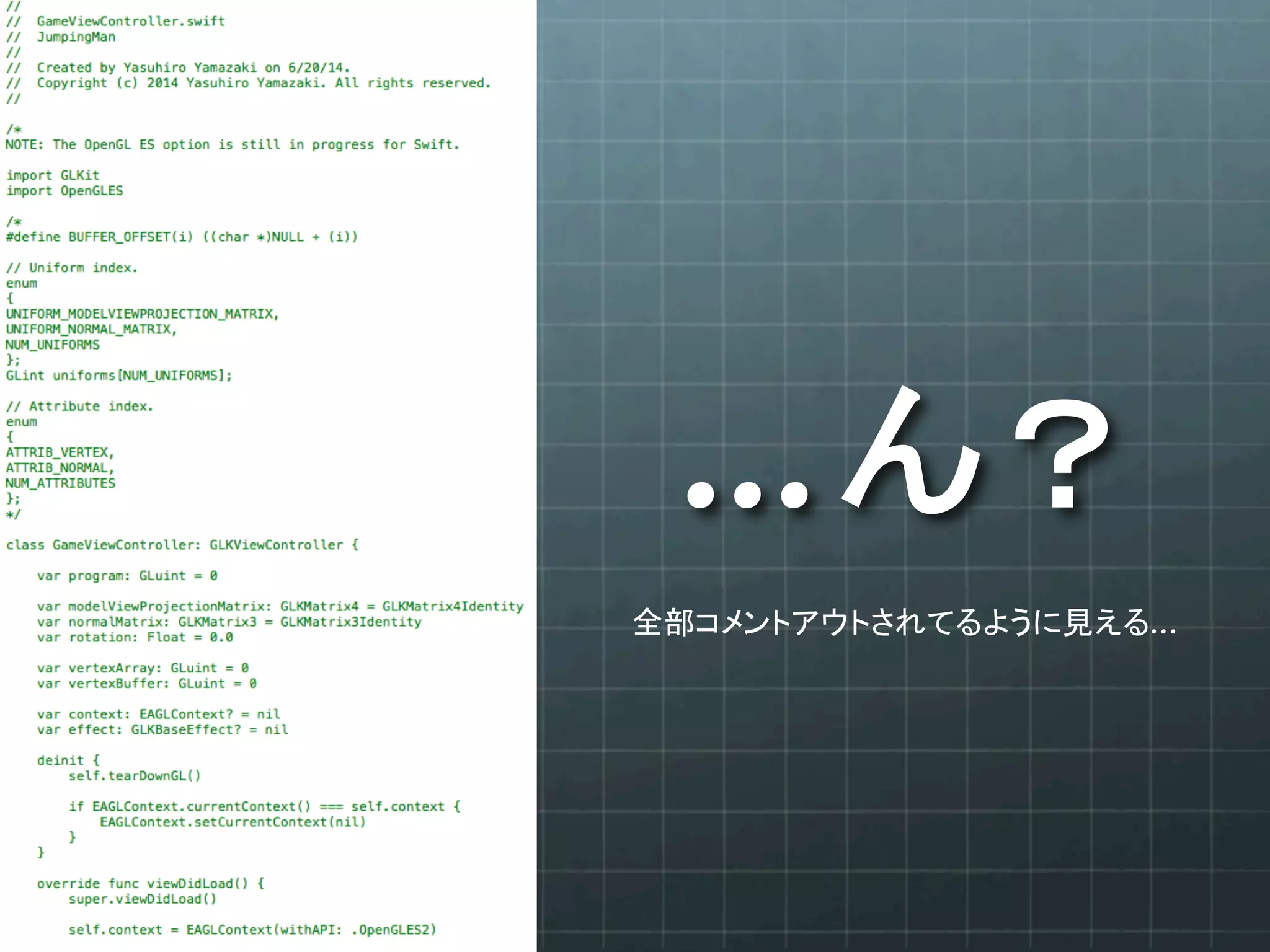Click the 'GameViewController.swift' comment line

coord(116,21)
